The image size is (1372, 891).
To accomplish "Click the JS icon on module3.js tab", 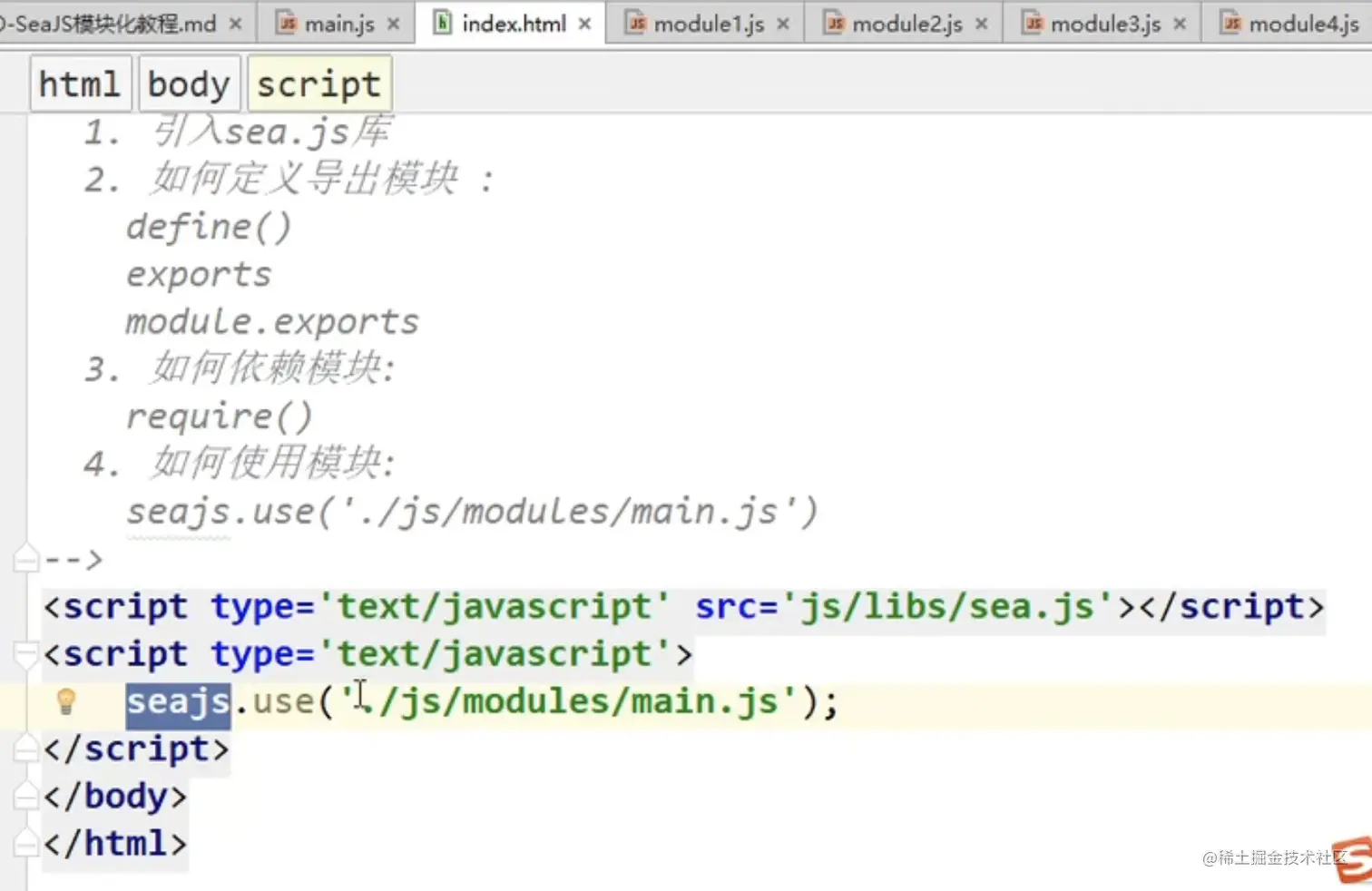I will tap(1033, 24).
